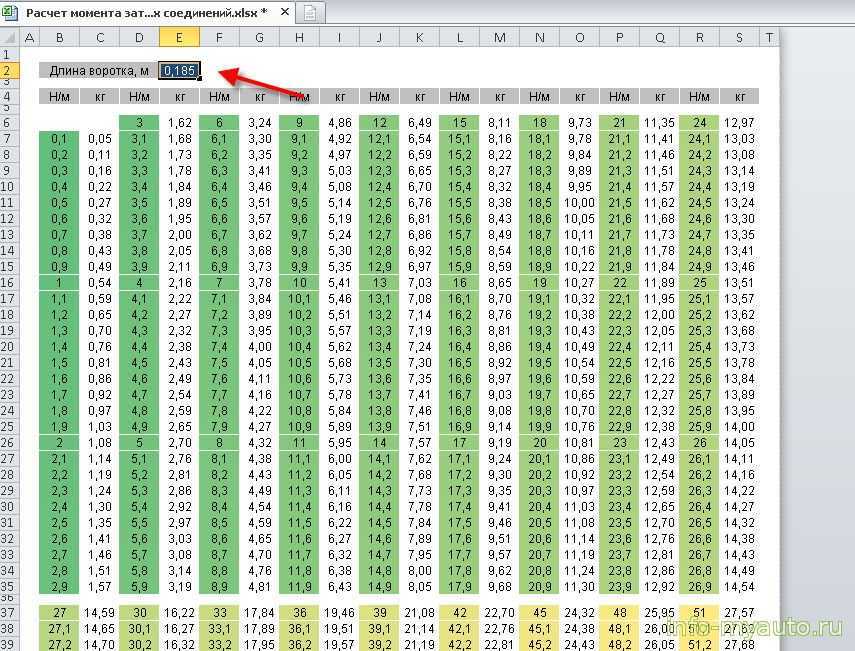Select cell with value 14,59
Screen dimensions: 855x651
[x=100, y=613]
